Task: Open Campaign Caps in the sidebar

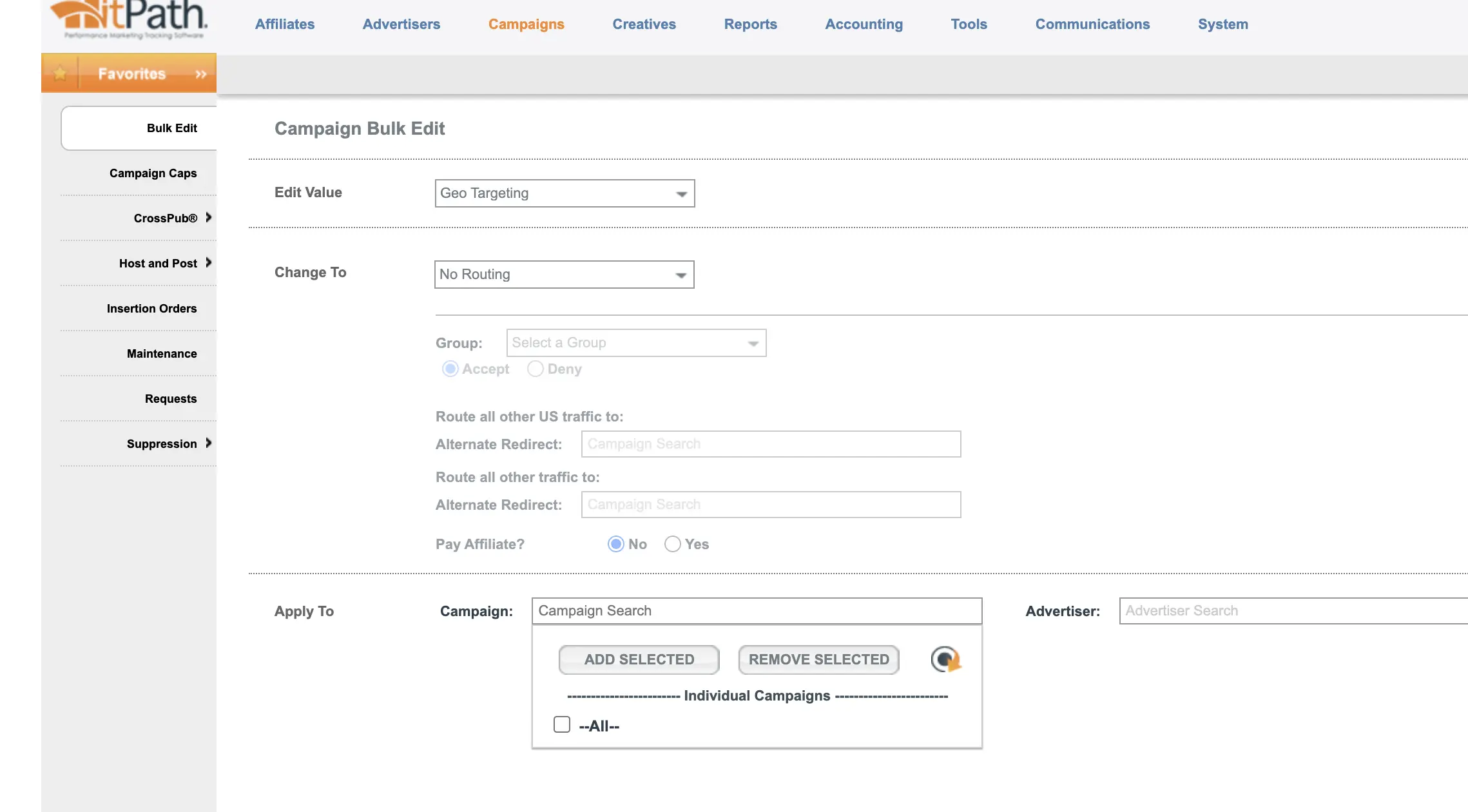Action: [153, 173]
